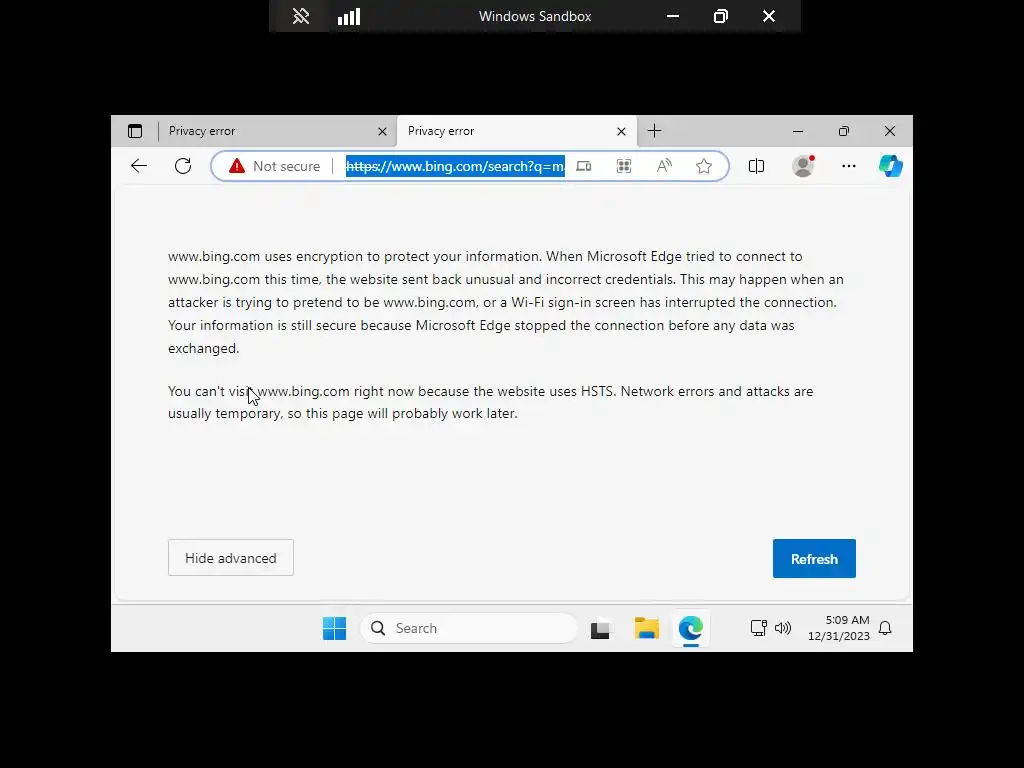Open Settings and more ellipsis menu

pyautogui.click(x=849, y=166)
